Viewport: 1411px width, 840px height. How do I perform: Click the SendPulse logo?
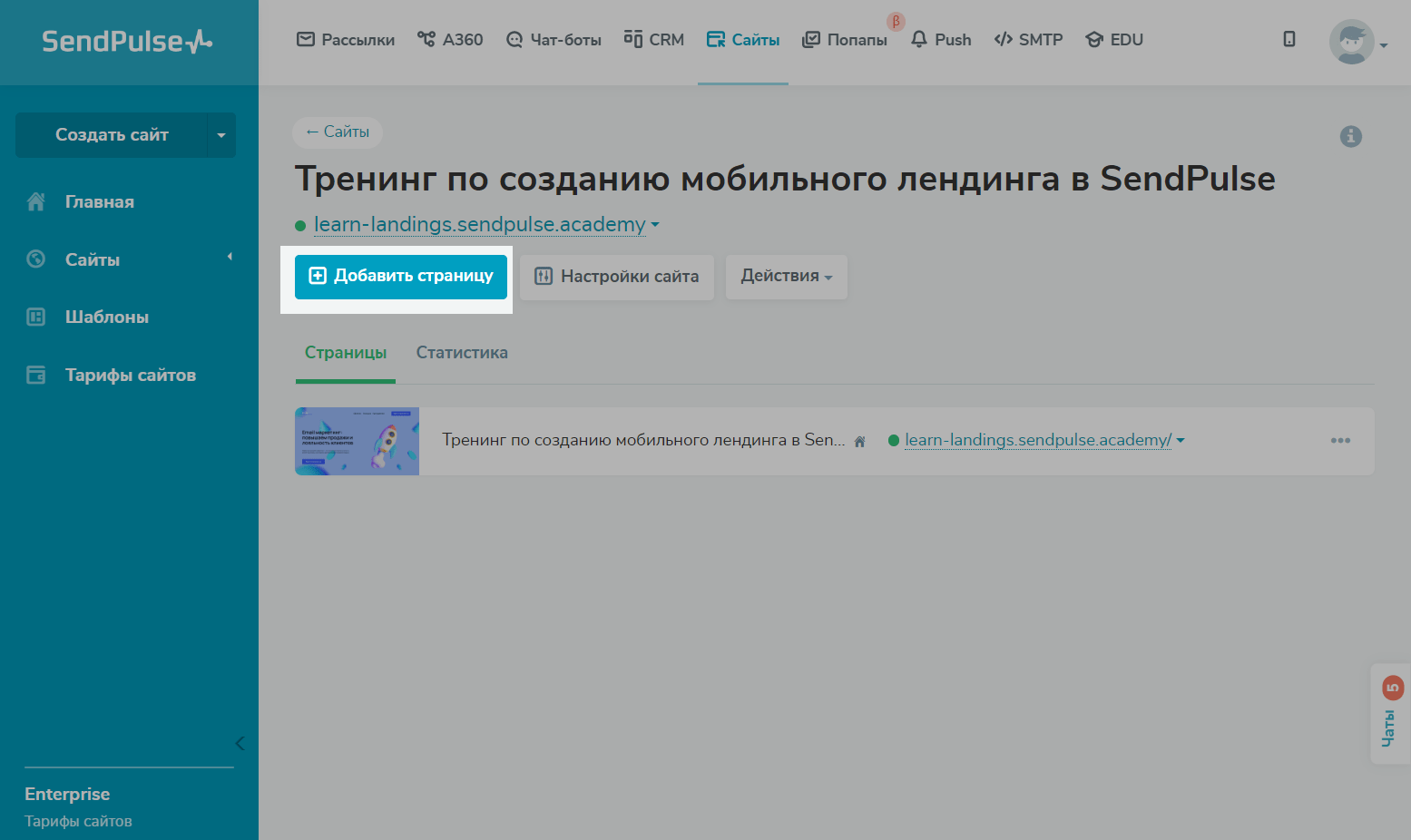click(x=127, y=42)
